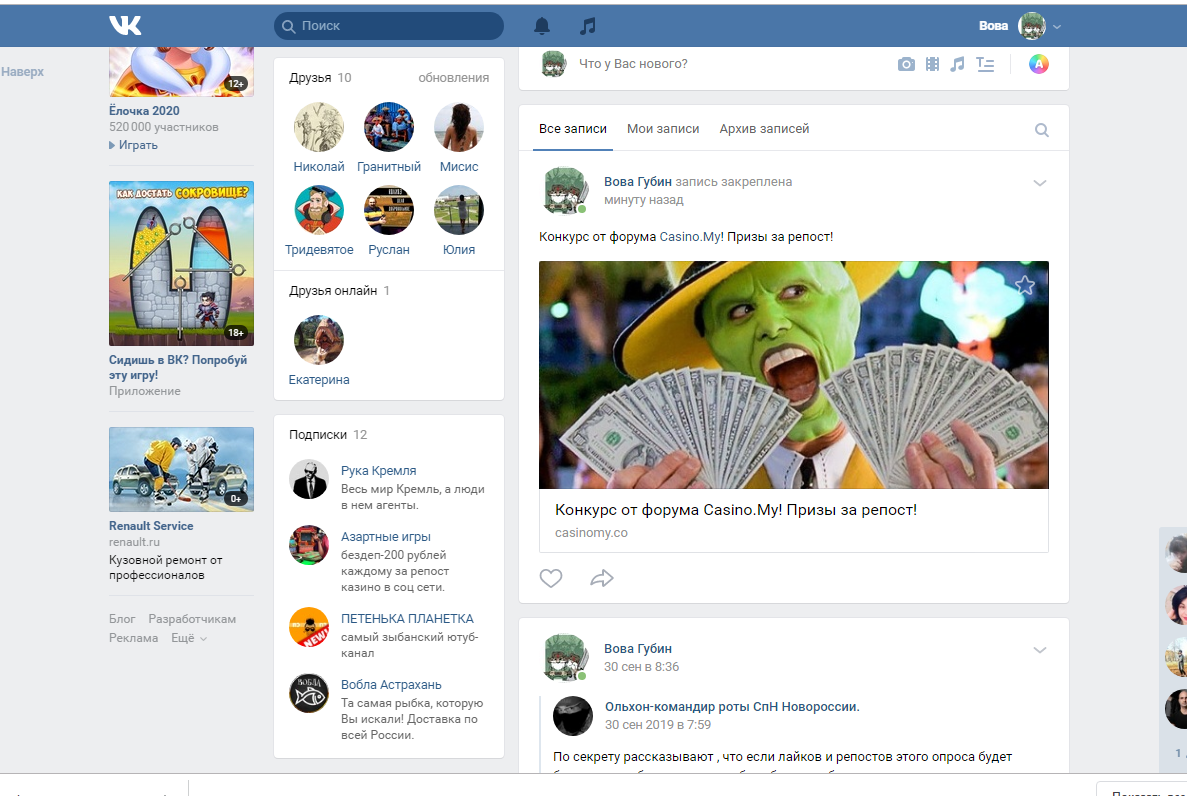
Task: Bookmark the post image with the star icon
Action: [x=1025, y=286]
